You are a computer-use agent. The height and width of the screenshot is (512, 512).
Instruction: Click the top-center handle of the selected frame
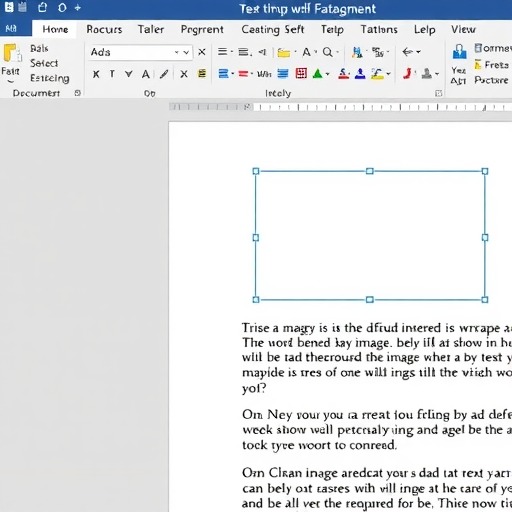(370, 171)
